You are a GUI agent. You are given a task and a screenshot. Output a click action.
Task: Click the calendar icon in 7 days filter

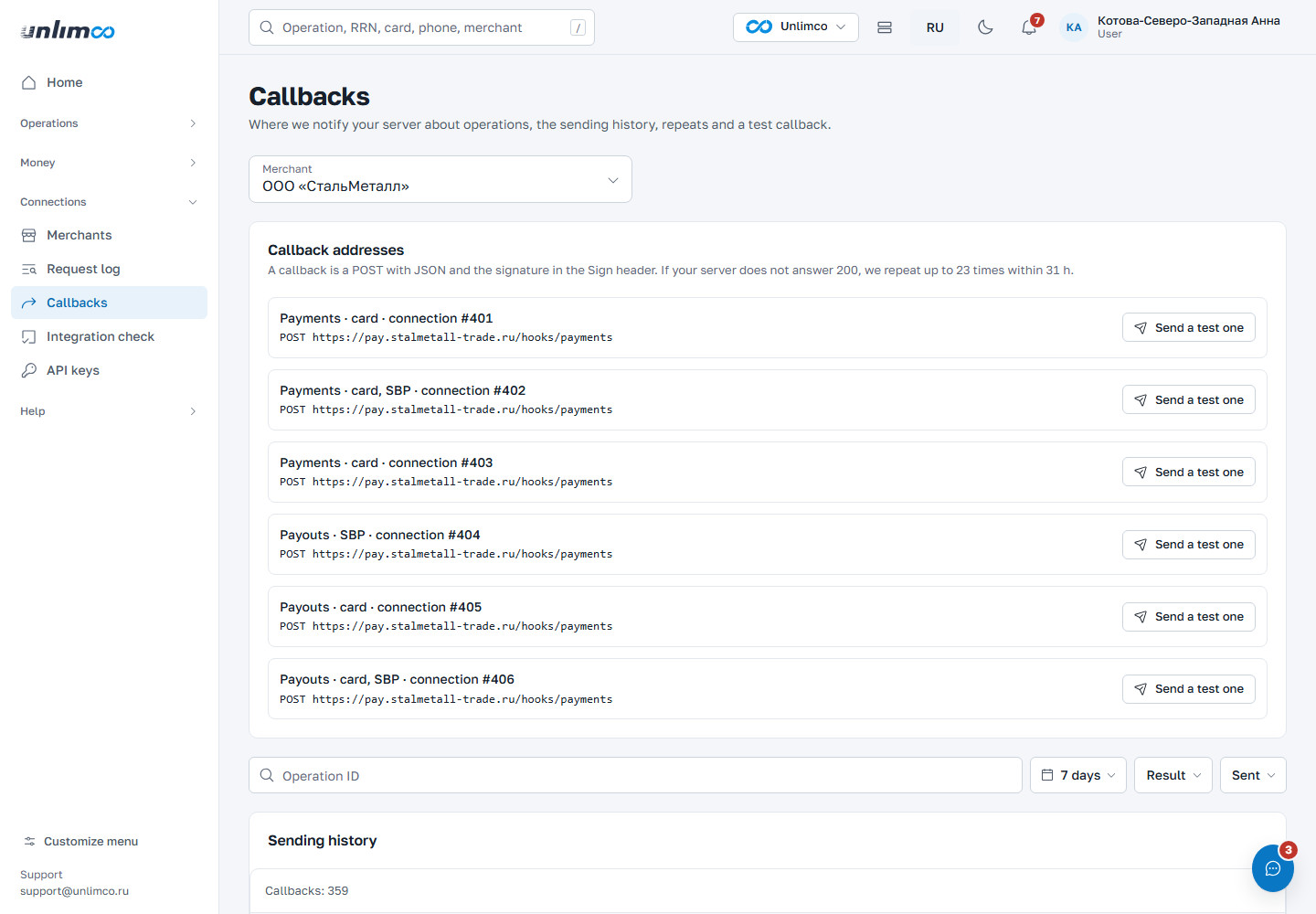point(1047,775)
